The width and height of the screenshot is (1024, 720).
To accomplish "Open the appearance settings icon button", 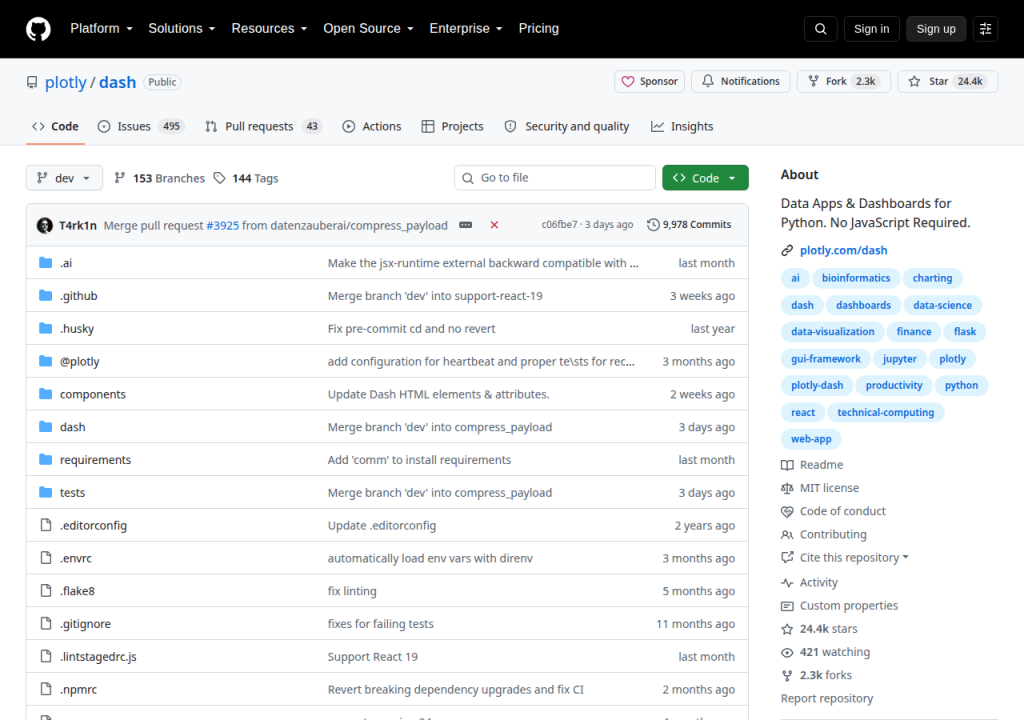I will [985, 29].
